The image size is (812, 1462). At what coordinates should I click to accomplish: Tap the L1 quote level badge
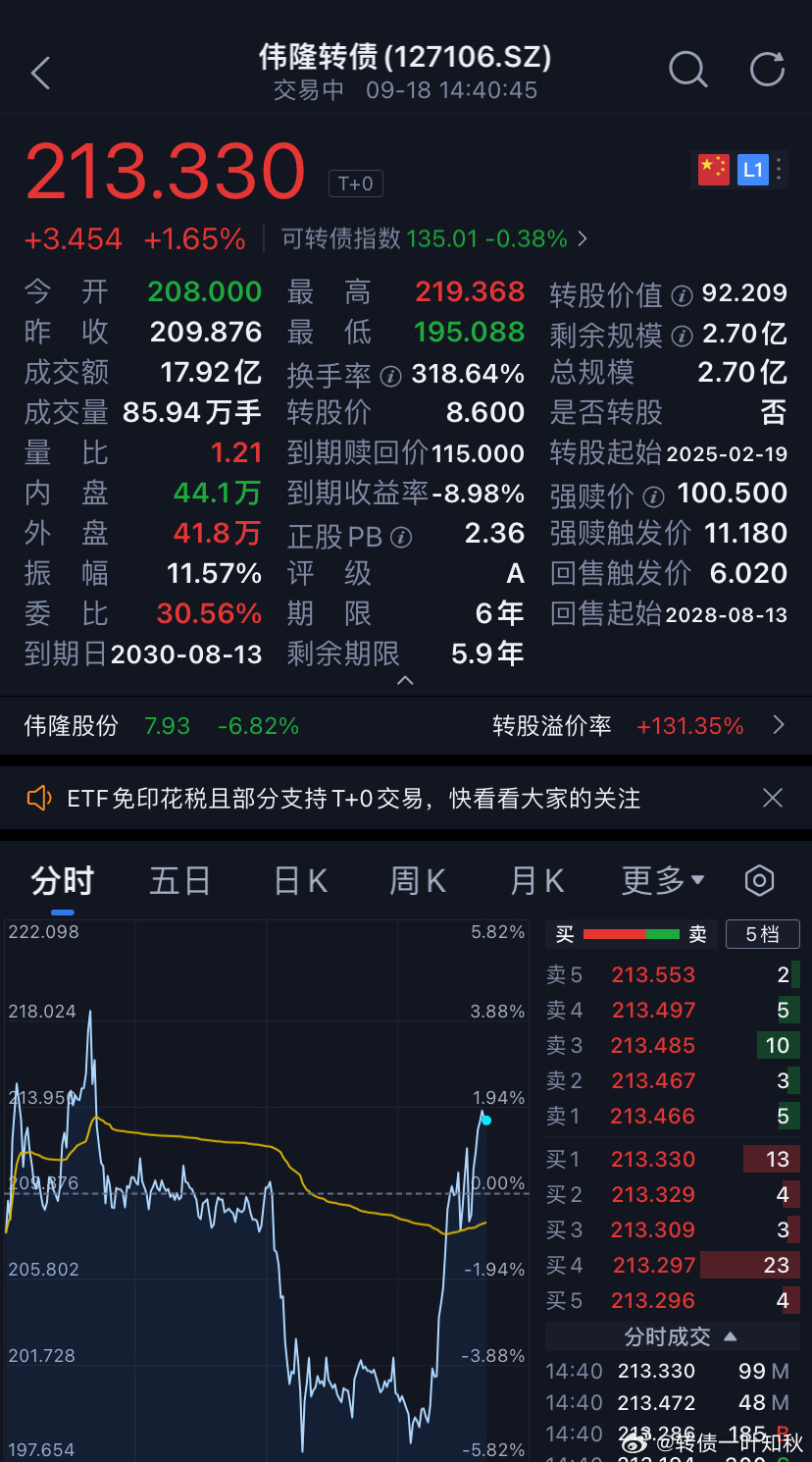[x=752, y=169]
